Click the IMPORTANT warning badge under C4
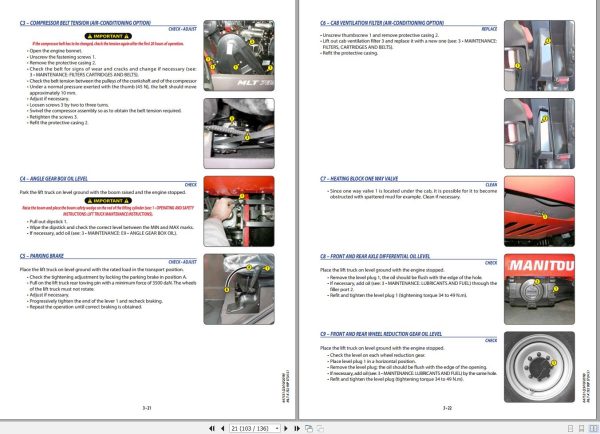The width and height of the screenshot is (600, 434). coord(108,201)
